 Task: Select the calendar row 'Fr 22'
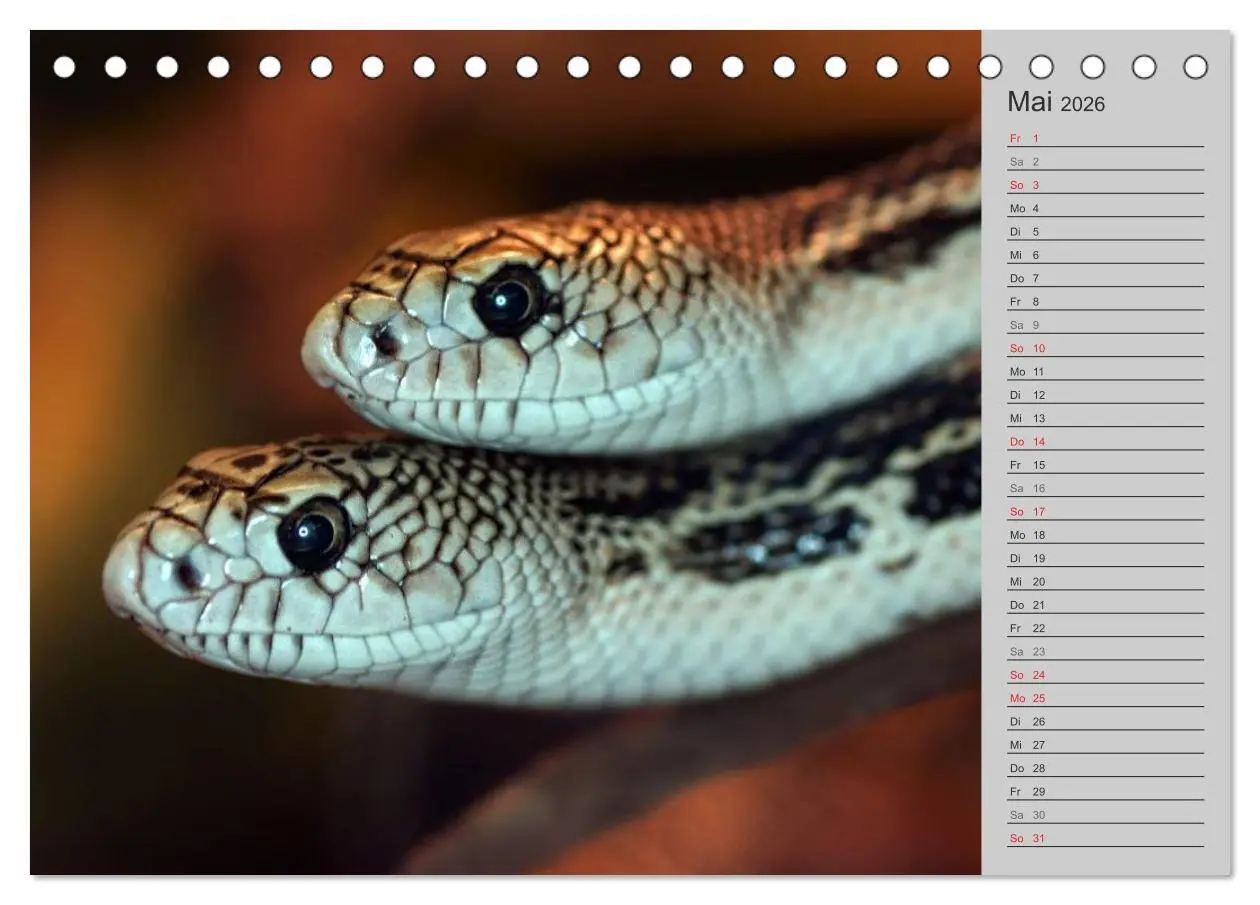[x=1105, y=628]
